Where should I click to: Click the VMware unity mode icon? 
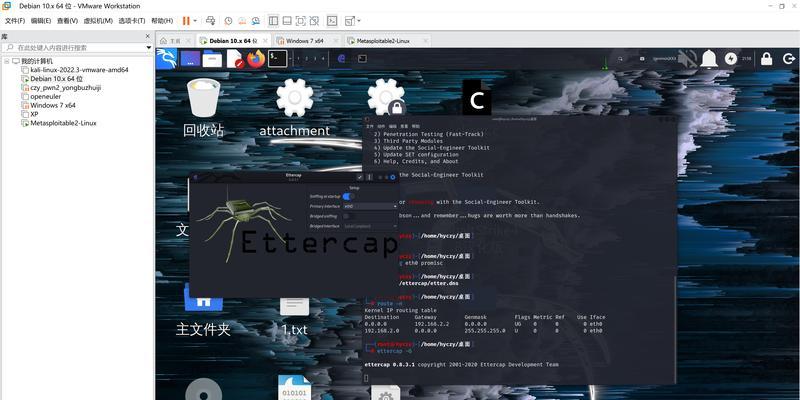tap(314, 21)
